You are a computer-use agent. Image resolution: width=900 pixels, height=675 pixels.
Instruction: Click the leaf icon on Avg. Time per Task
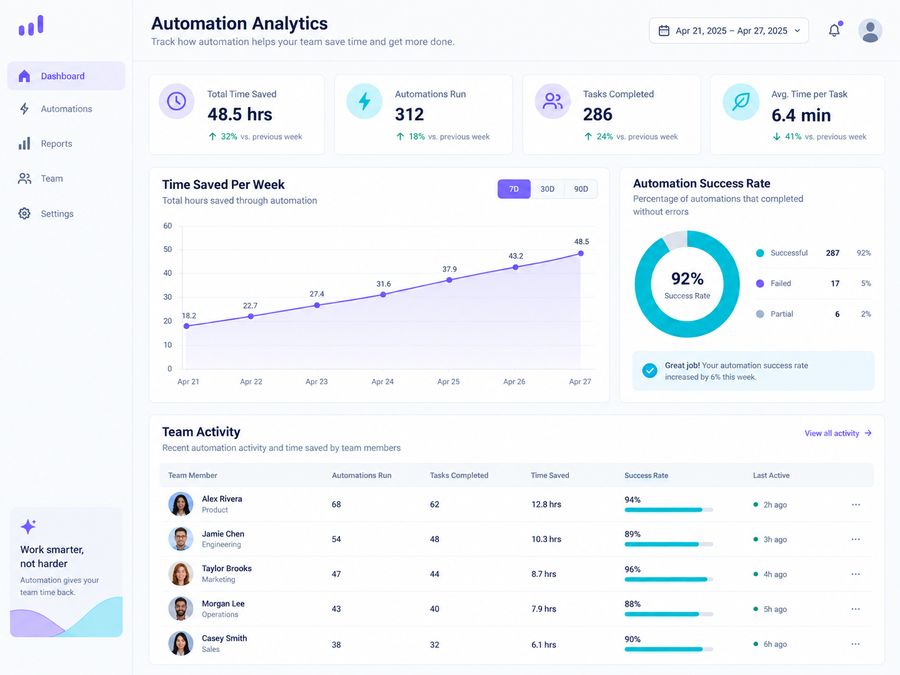coord(740,102)
